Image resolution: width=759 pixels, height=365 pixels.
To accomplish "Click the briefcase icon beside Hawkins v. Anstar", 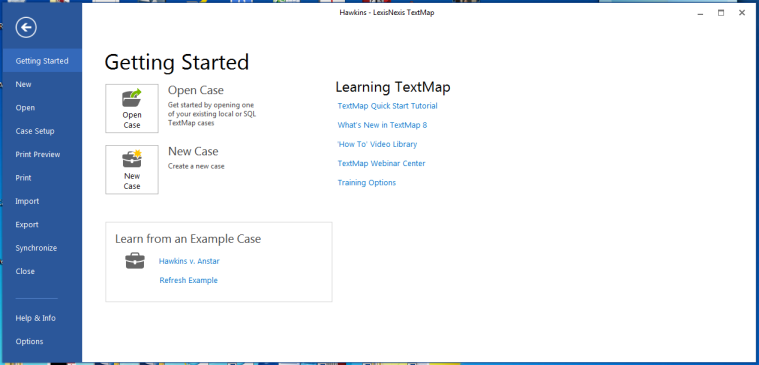I will [135, 261].
